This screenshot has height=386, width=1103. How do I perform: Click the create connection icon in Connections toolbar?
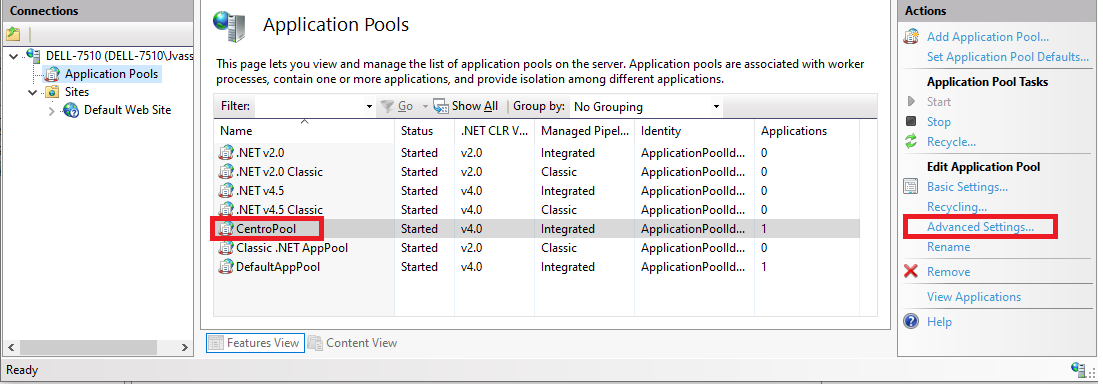click(x=13, y=34)
